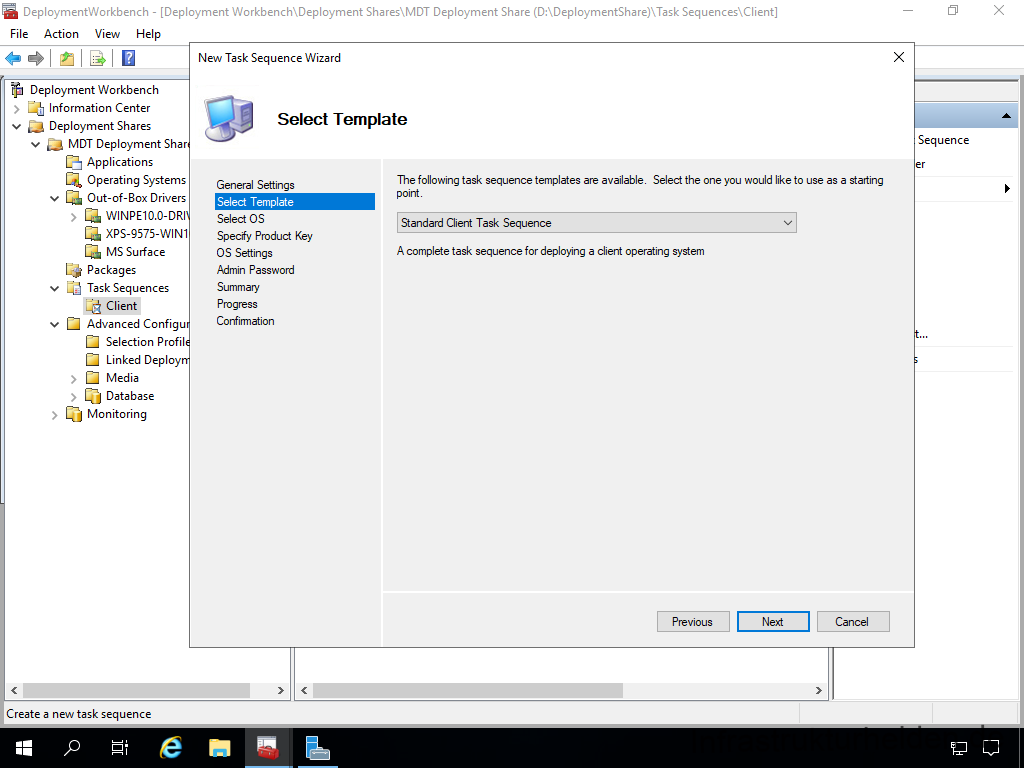The width and height of the screenshot is (1024, 768).
Task: Click the Database folder icon
Action: tap(93, 396)
